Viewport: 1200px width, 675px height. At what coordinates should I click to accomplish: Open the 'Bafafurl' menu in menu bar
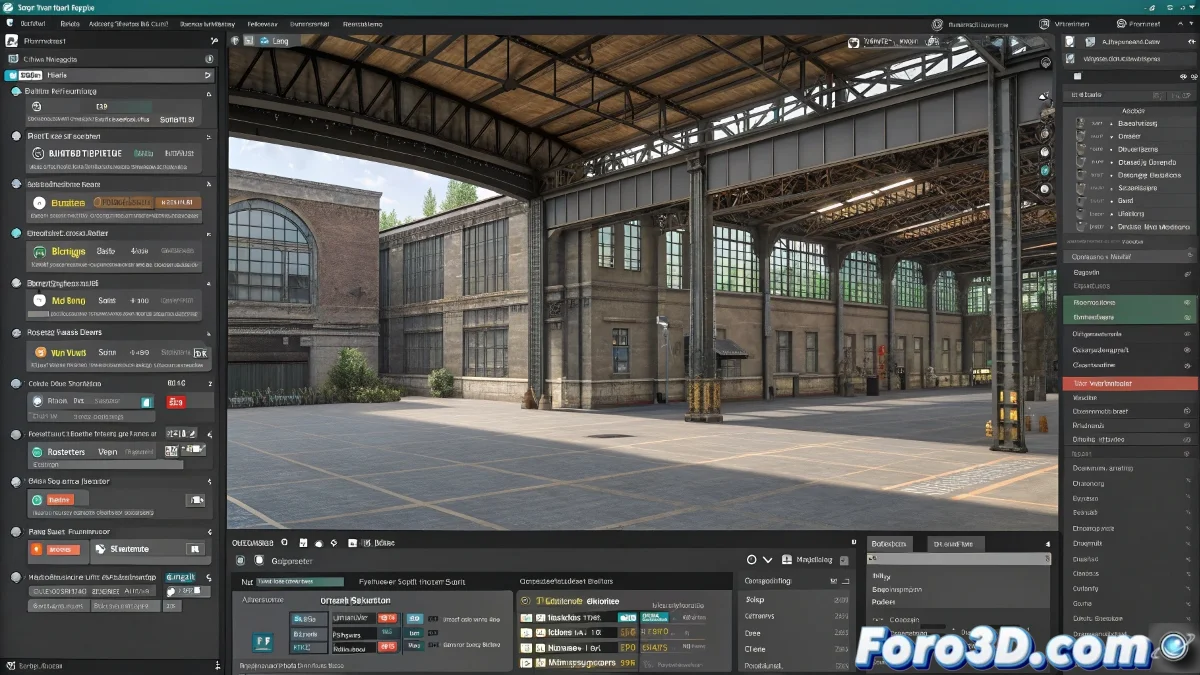tap(33, 22)
